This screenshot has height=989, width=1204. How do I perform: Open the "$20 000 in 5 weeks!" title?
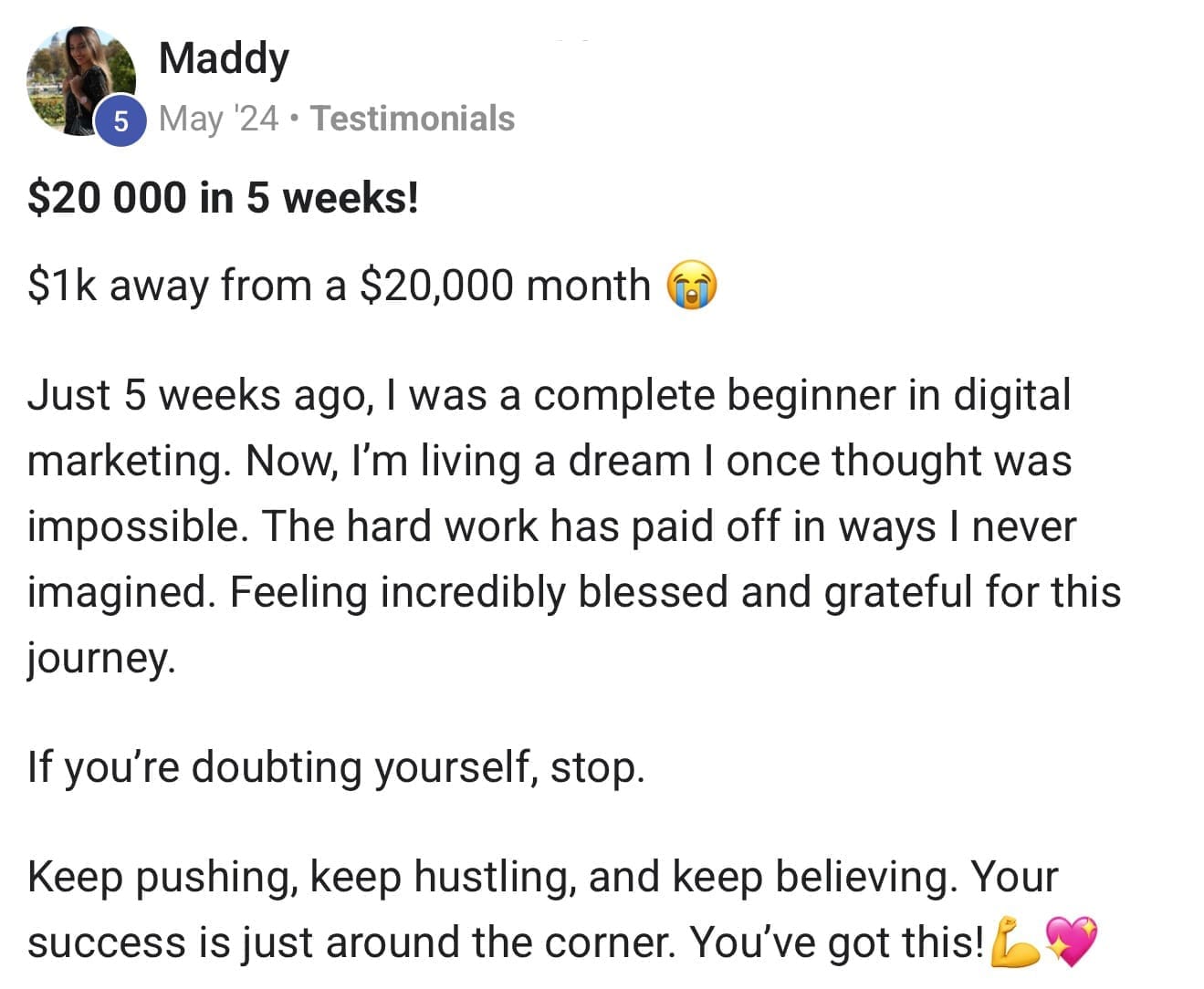[224, 197]
